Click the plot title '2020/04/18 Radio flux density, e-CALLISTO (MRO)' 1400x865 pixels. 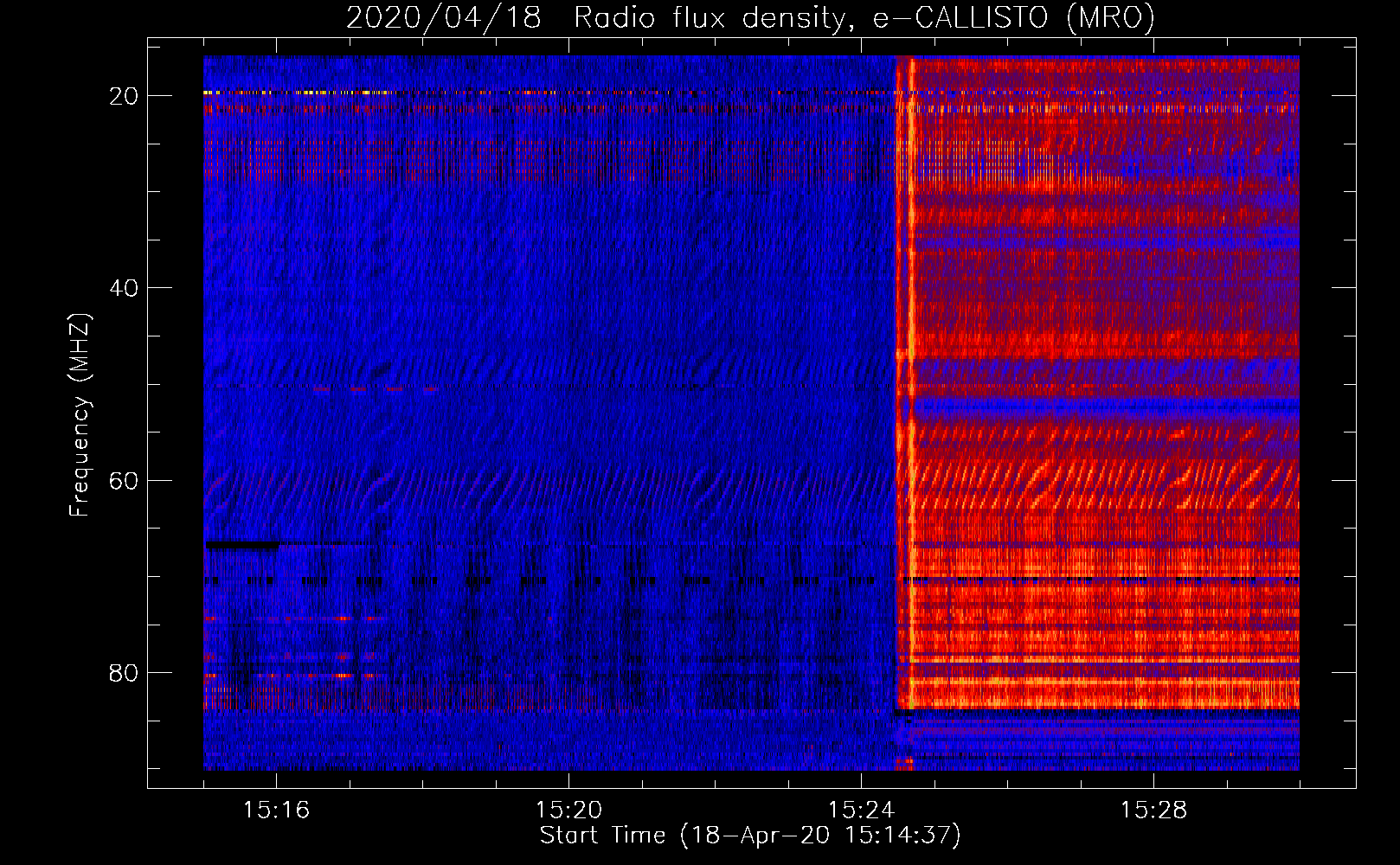pos(750,17)
